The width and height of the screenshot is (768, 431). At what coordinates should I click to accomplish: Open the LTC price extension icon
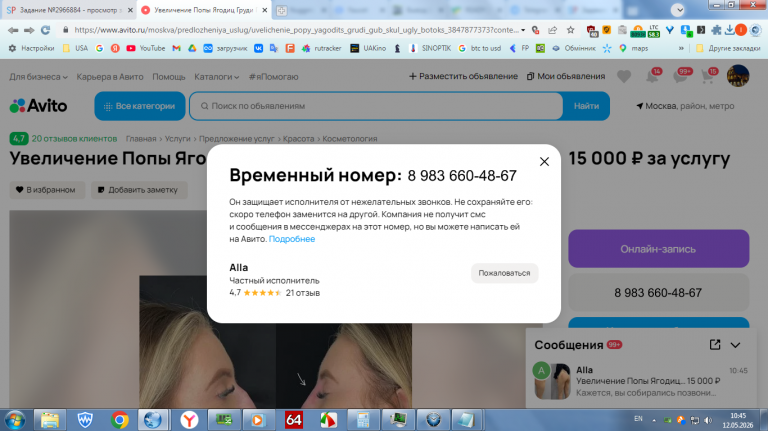(654, 31)
